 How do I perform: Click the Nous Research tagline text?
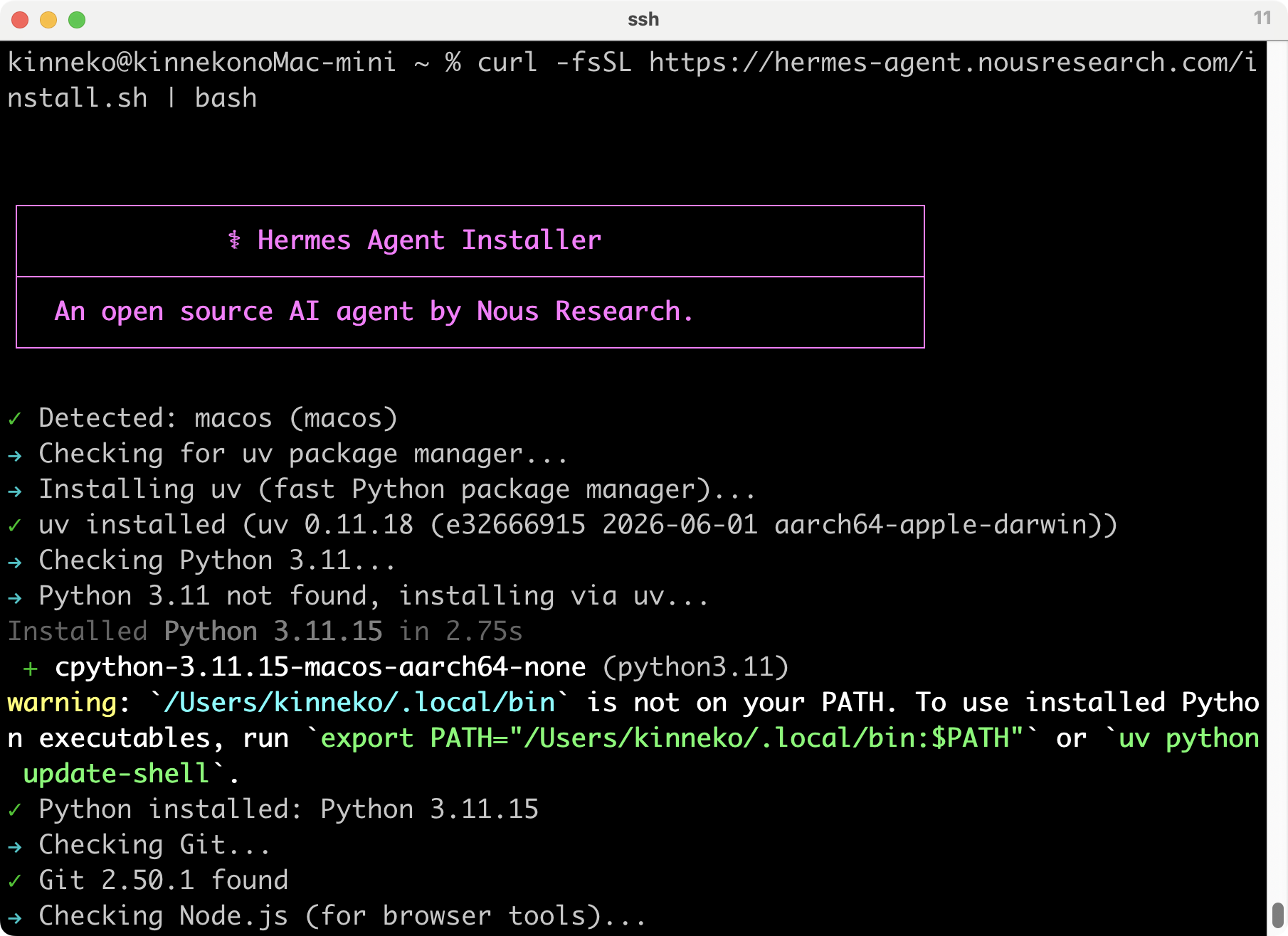click(x=374, y=312)
